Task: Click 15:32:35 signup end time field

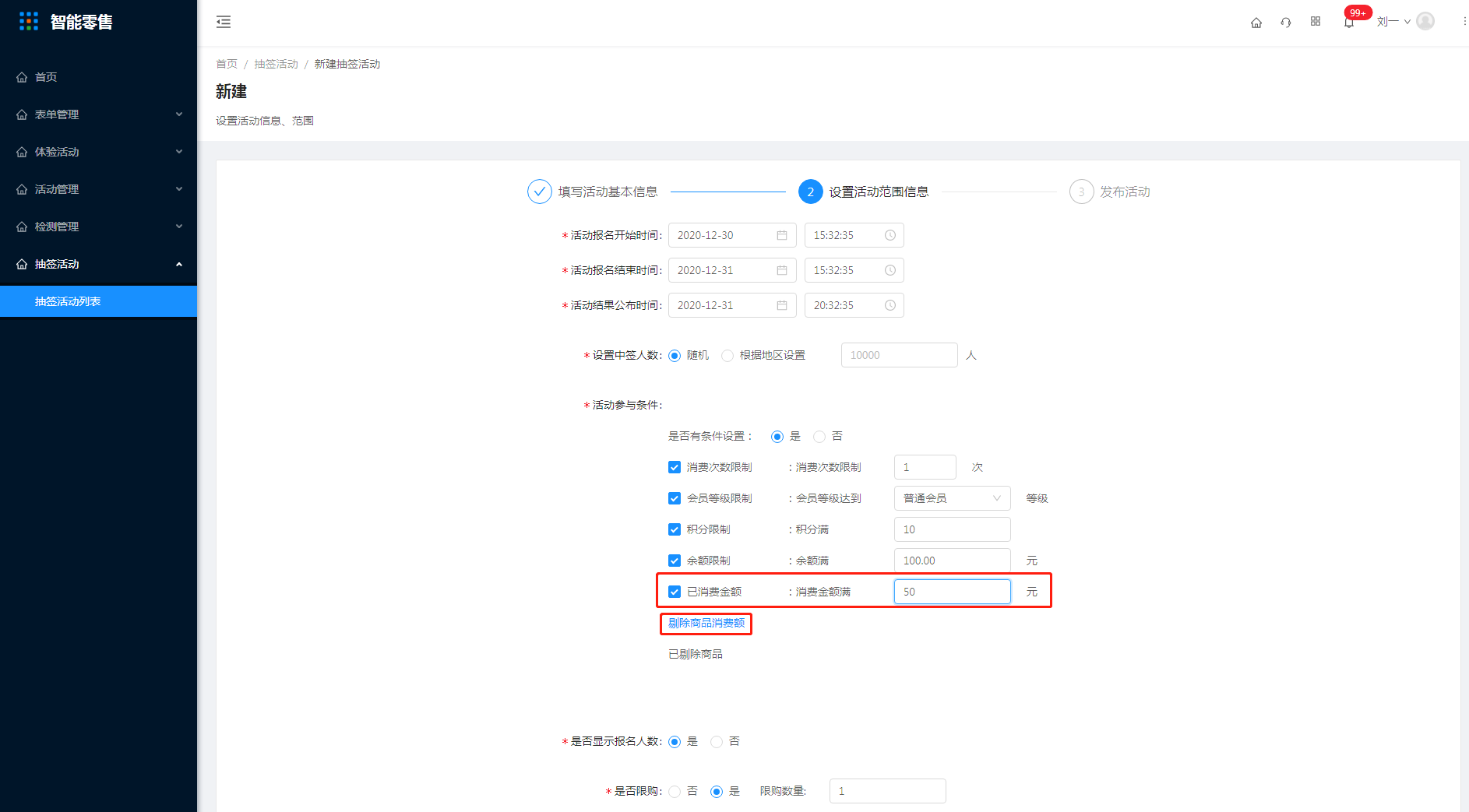Action: click(854, 270)
